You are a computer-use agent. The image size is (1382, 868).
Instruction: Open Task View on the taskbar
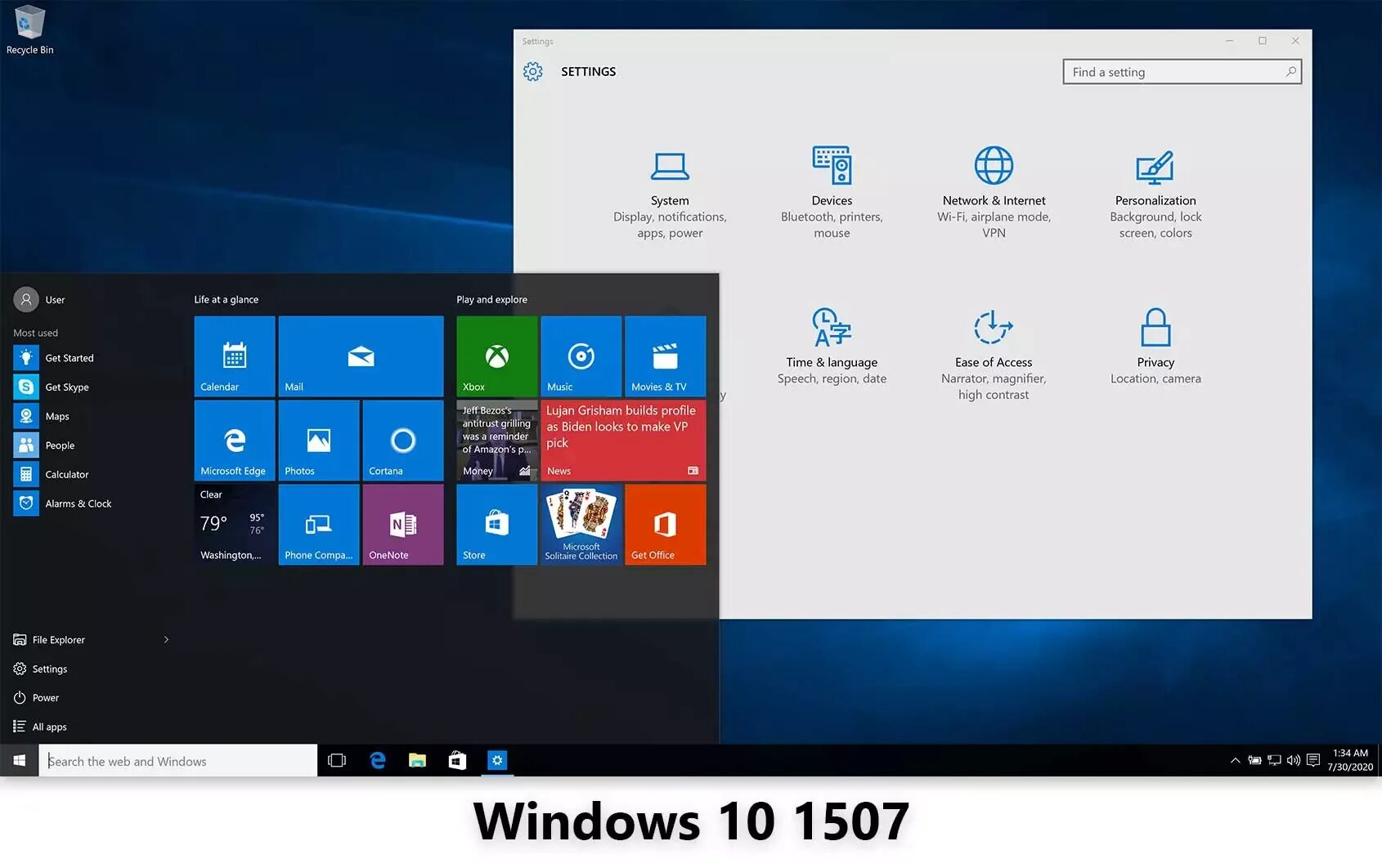[337, 761]
